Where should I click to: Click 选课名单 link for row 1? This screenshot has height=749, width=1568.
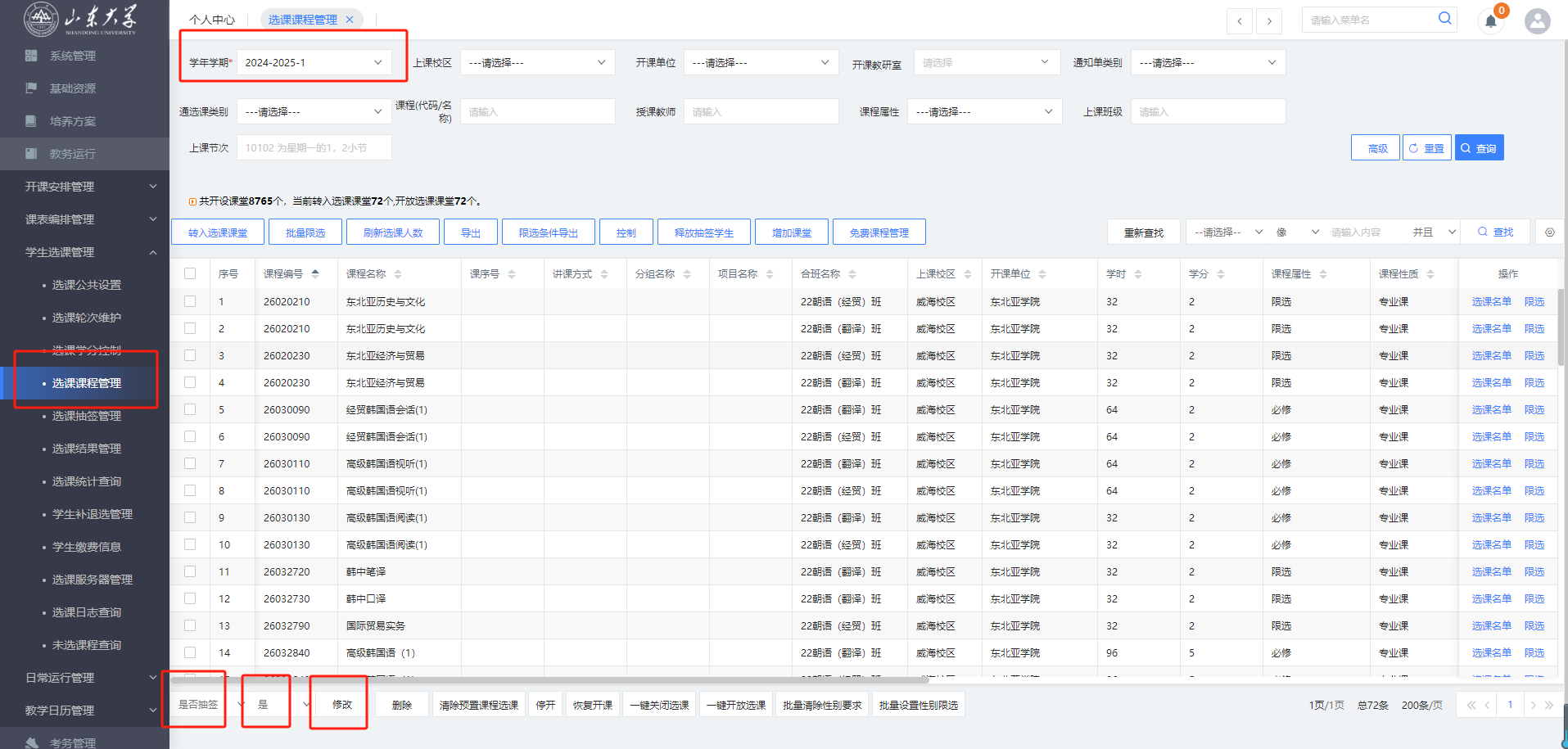pyautogui.click(x=1491, y=302)
